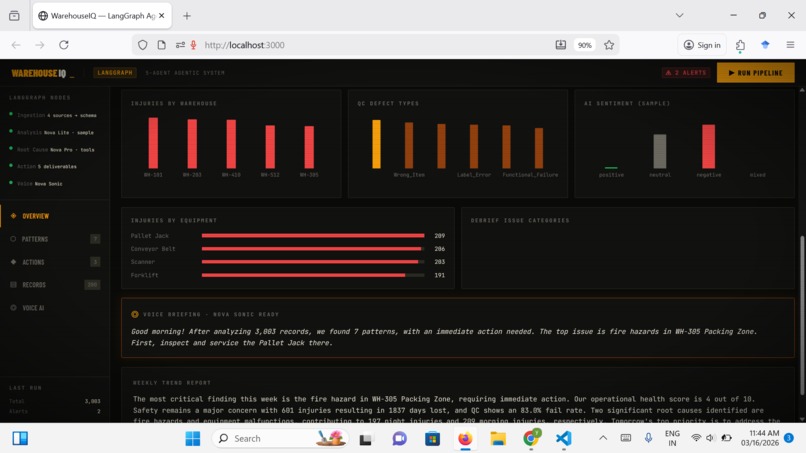Click the install/download page icon
This screenshot has height=453, width=806.
[561, 45]
